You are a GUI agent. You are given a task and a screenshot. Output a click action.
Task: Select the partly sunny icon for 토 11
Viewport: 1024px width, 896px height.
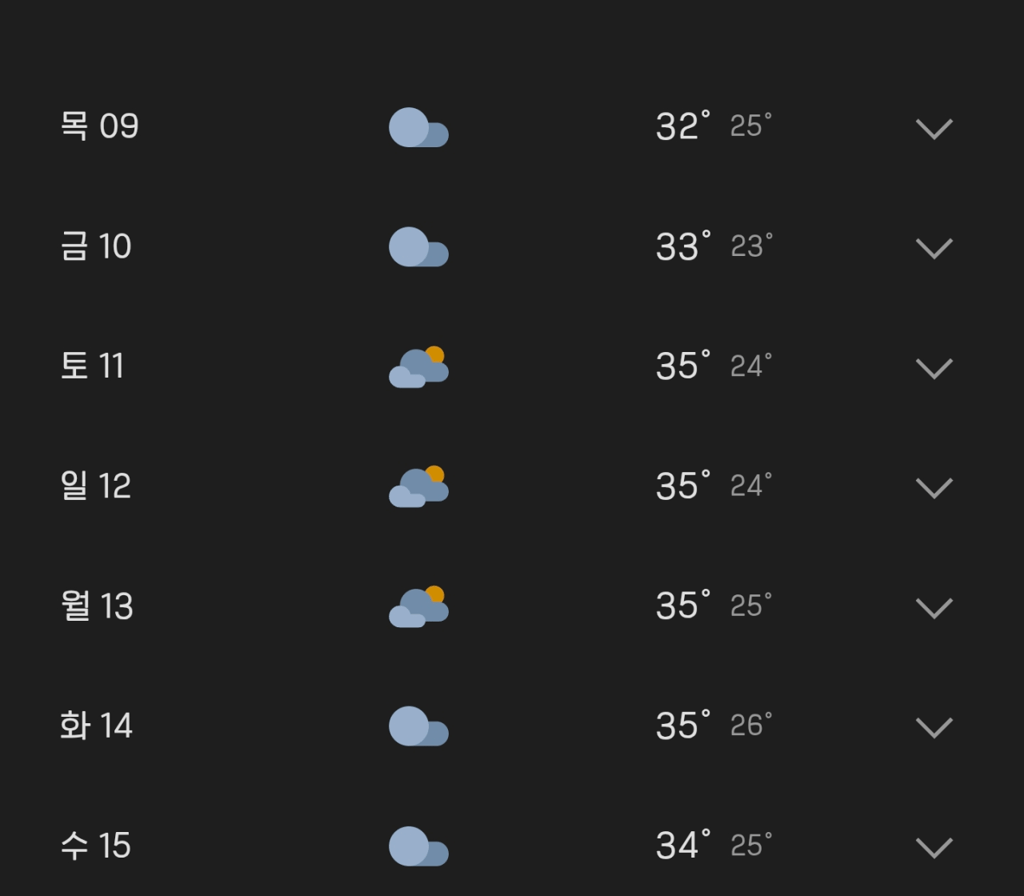tap(419, 367)
